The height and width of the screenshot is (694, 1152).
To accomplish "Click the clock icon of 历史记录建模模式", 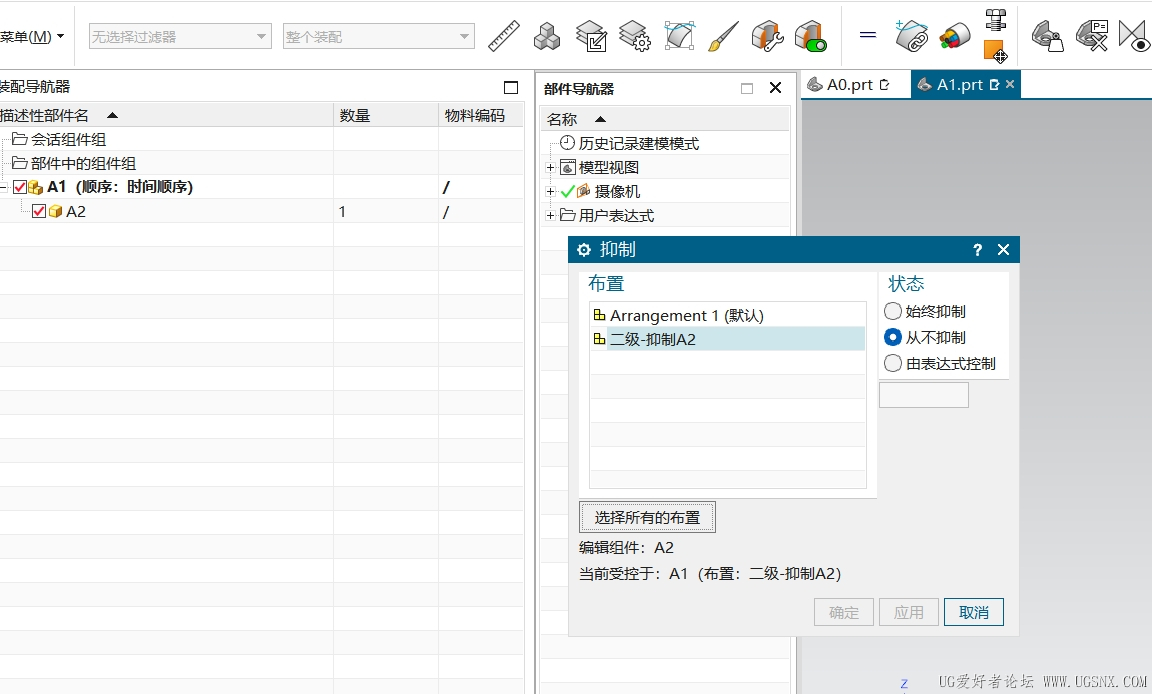I will 567,142.
